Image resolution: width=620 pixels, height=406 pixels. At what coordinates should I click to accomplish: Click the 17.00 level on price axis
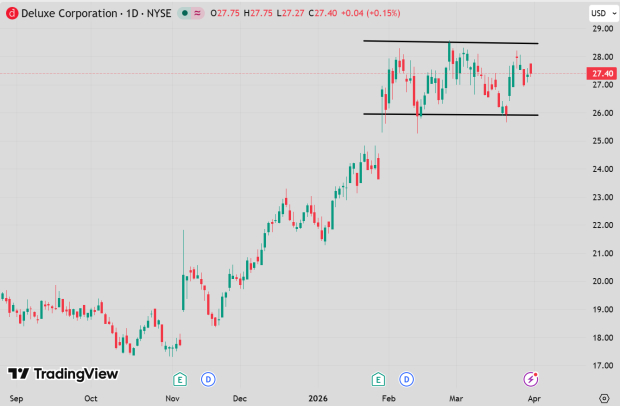click(x=601, y=365)
